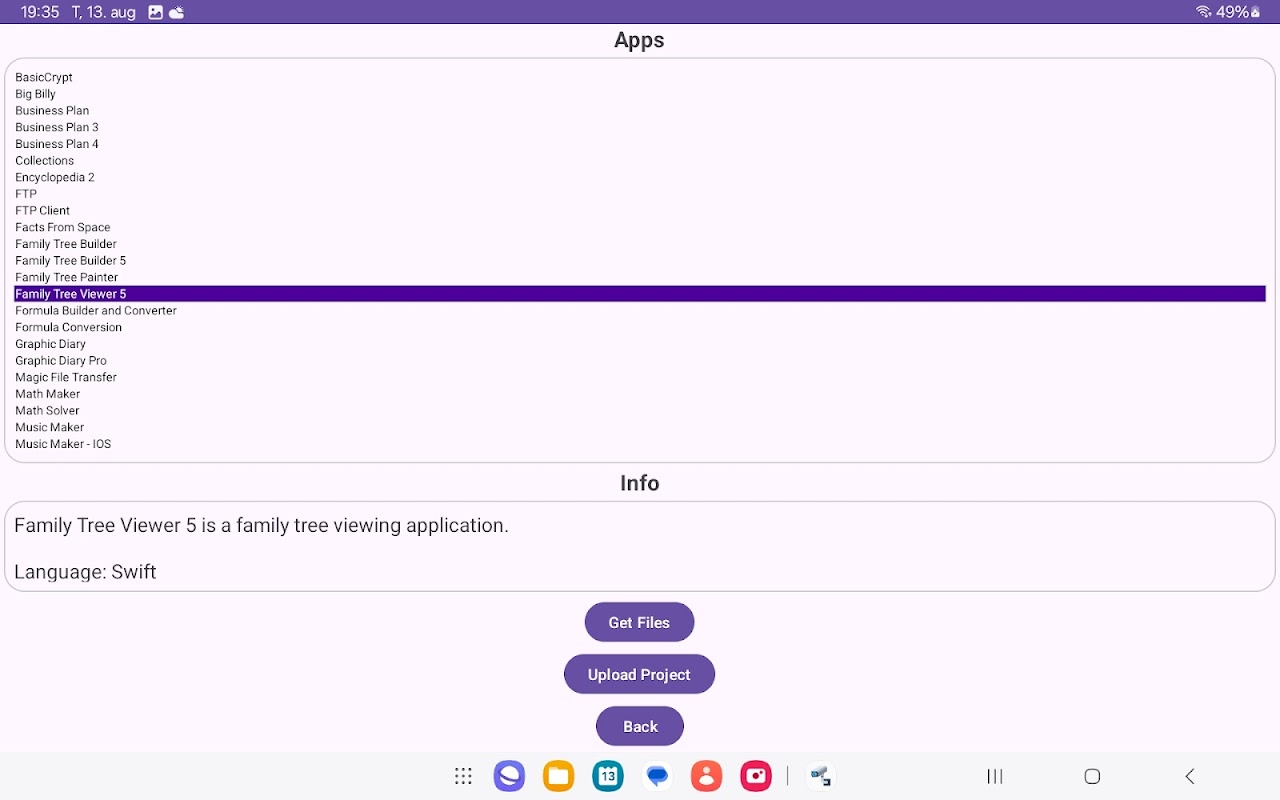
Task: Select Encyclopedia 2 in the list
Action: tap(640, 177)
